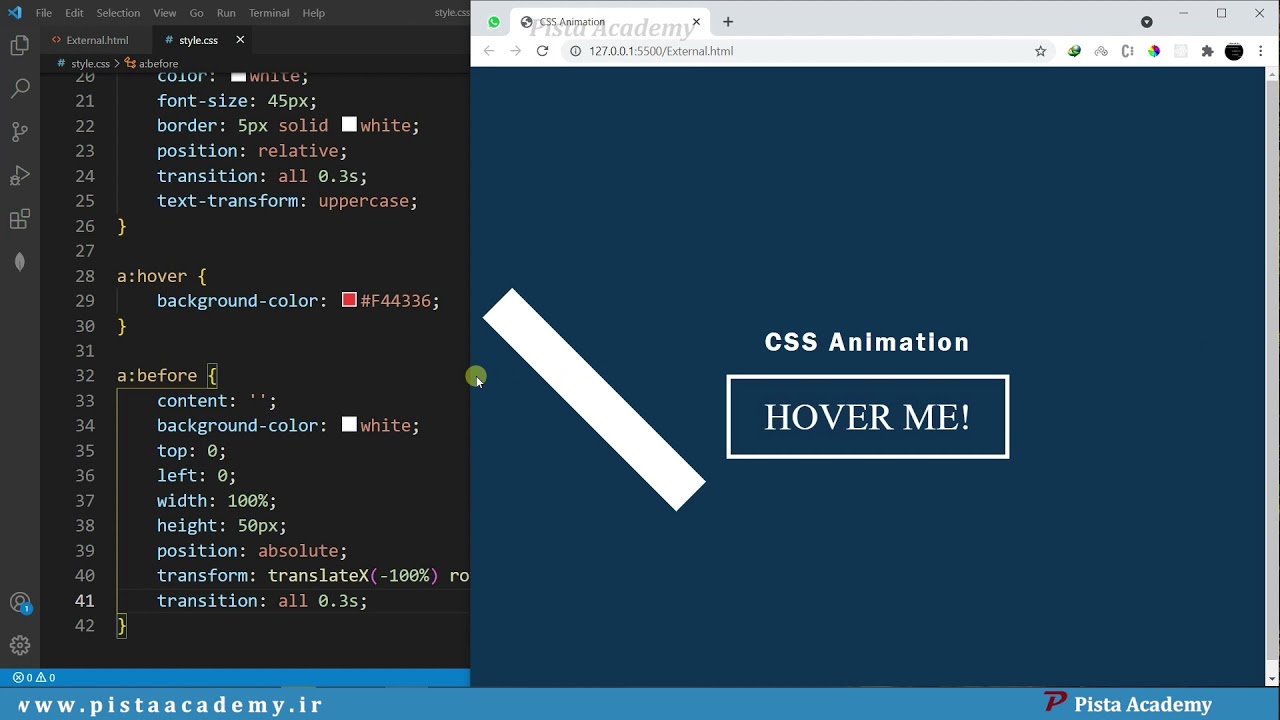Viewport: 1280px width, 720px height.
Task: Click line number 41 in the gutter
Action: click(x=85, y=601)
